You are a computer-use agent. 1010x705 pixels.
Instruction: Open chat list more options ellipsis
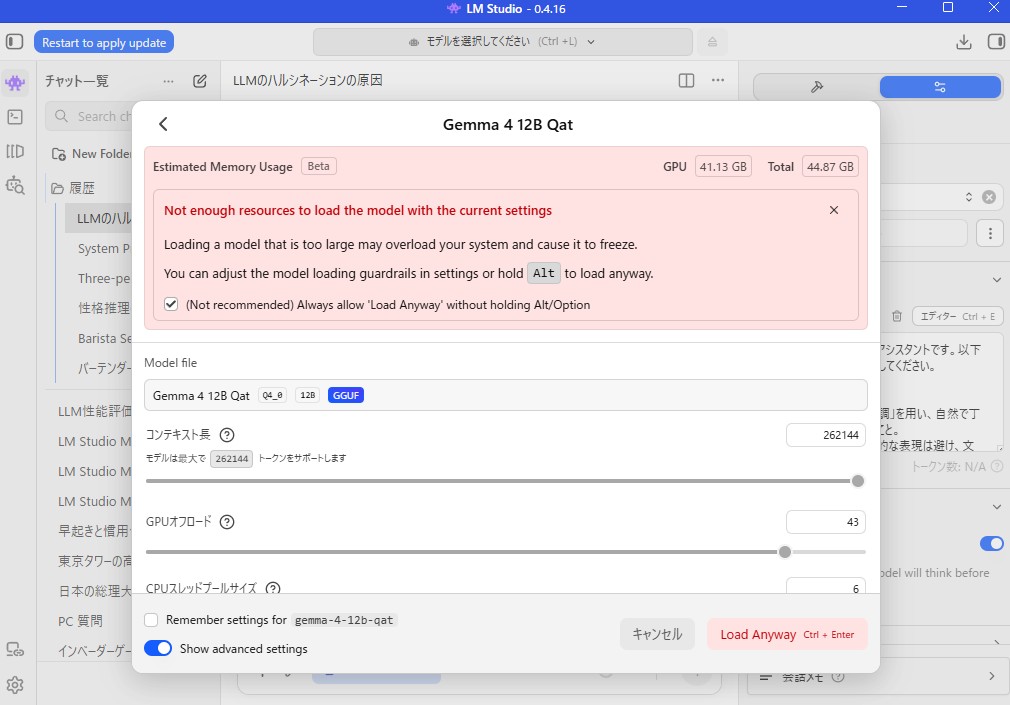168,81
